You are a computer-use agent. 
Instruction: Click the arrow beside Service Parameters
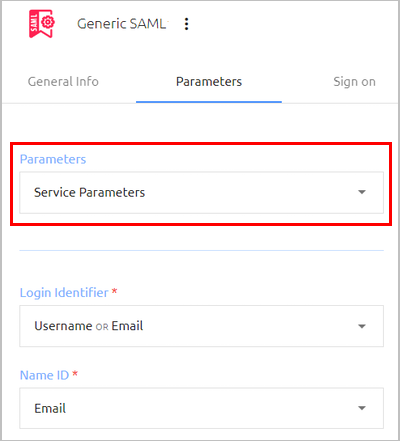pos(362,192)
